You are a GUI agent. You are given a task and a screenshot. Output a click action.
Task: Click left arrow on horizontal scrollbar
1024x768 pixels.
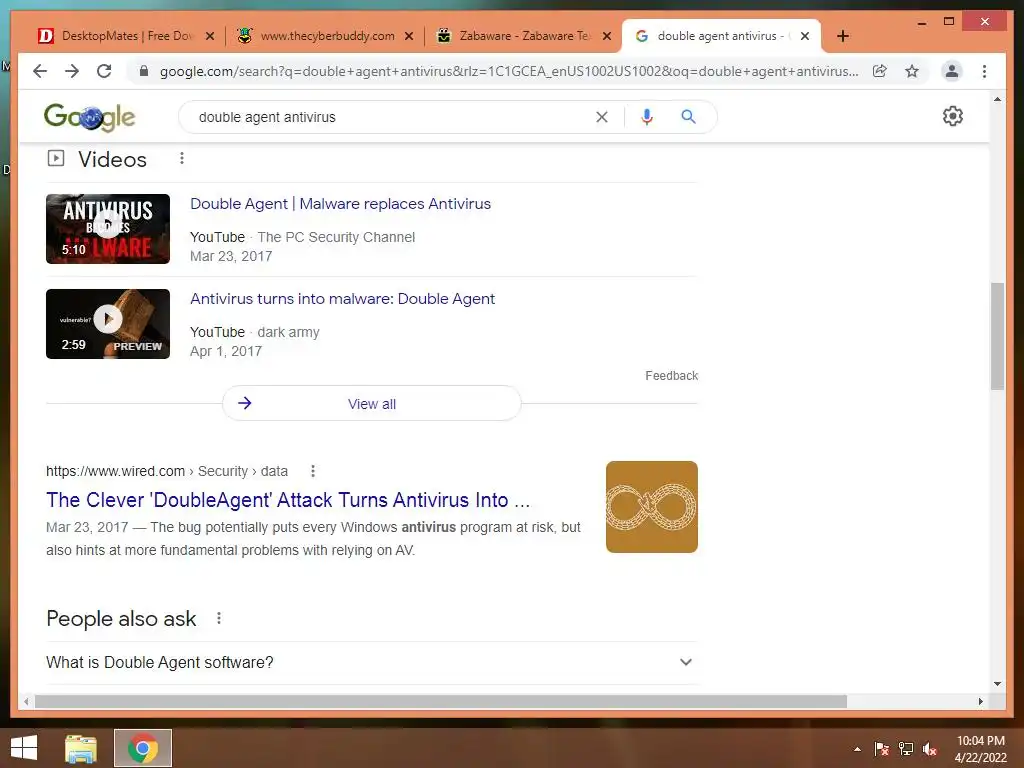[x=25, y=701]
